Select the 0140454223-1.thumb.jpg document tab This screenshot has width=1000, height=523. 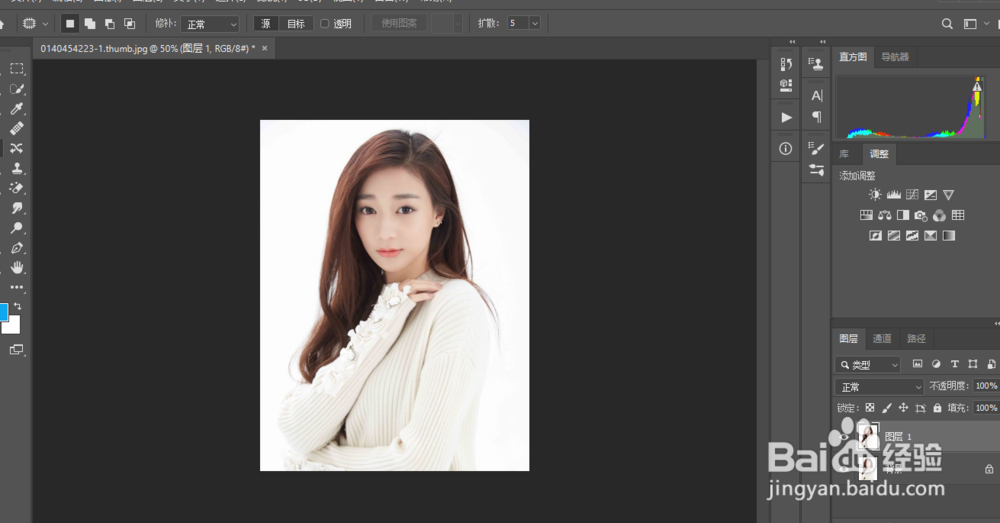pyautogui.click(x=147, y=48)
